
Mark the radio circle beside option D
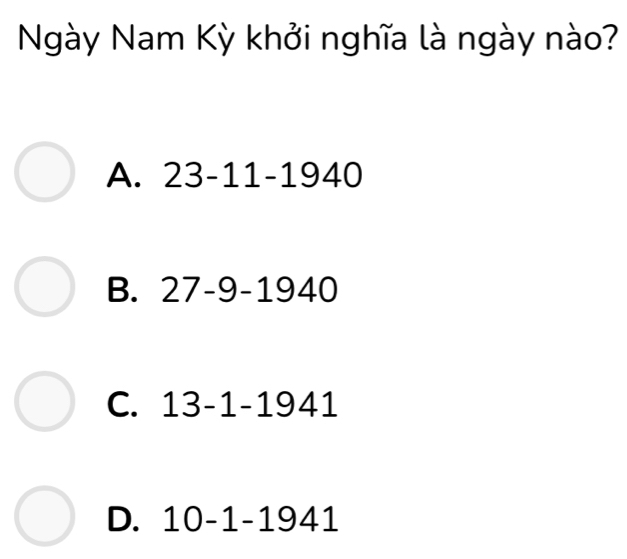click(x=44, y=517)
